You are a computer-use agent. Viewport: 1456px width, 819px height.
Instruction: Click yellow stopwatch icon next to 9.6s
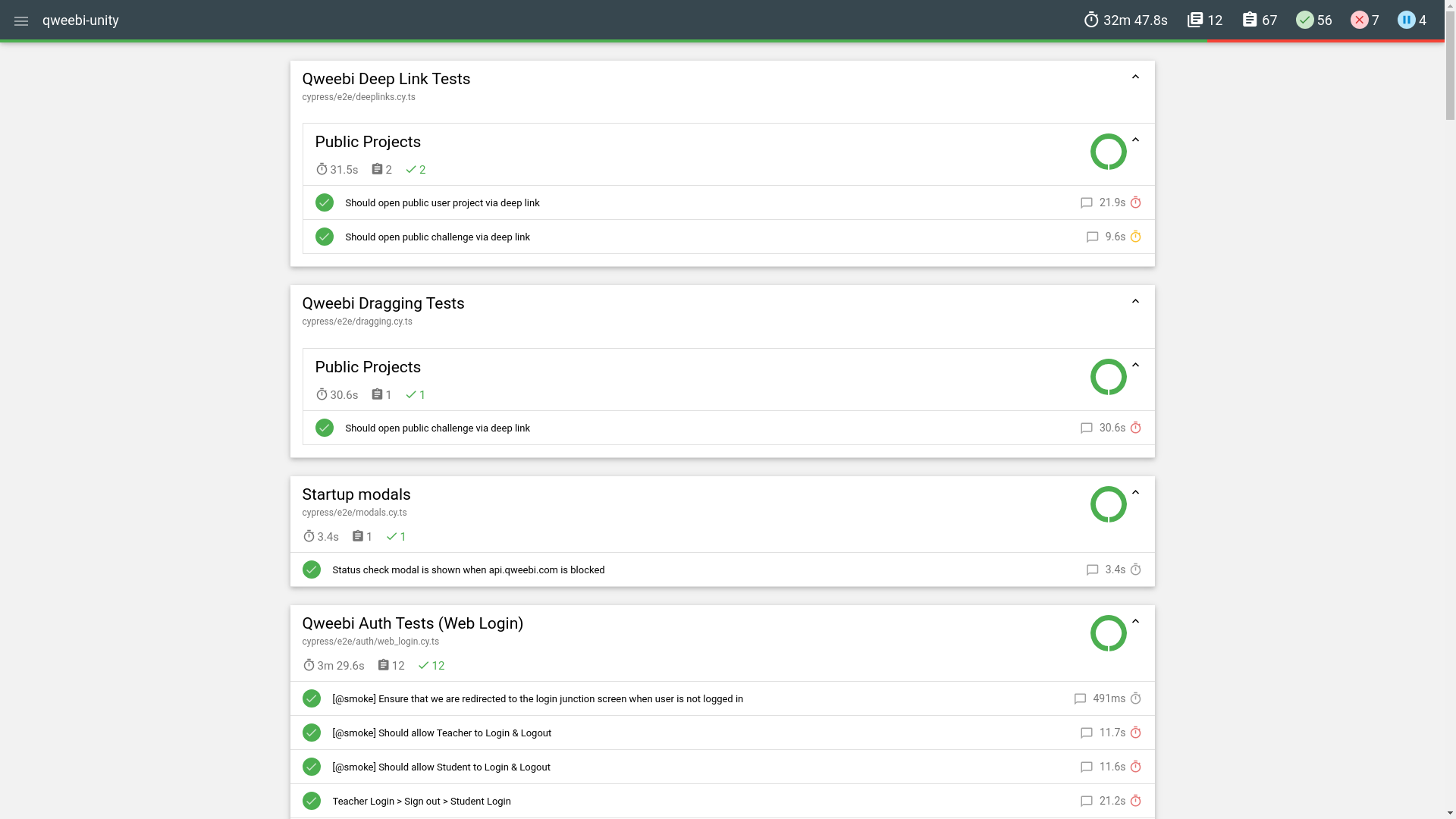point(1135,237)
